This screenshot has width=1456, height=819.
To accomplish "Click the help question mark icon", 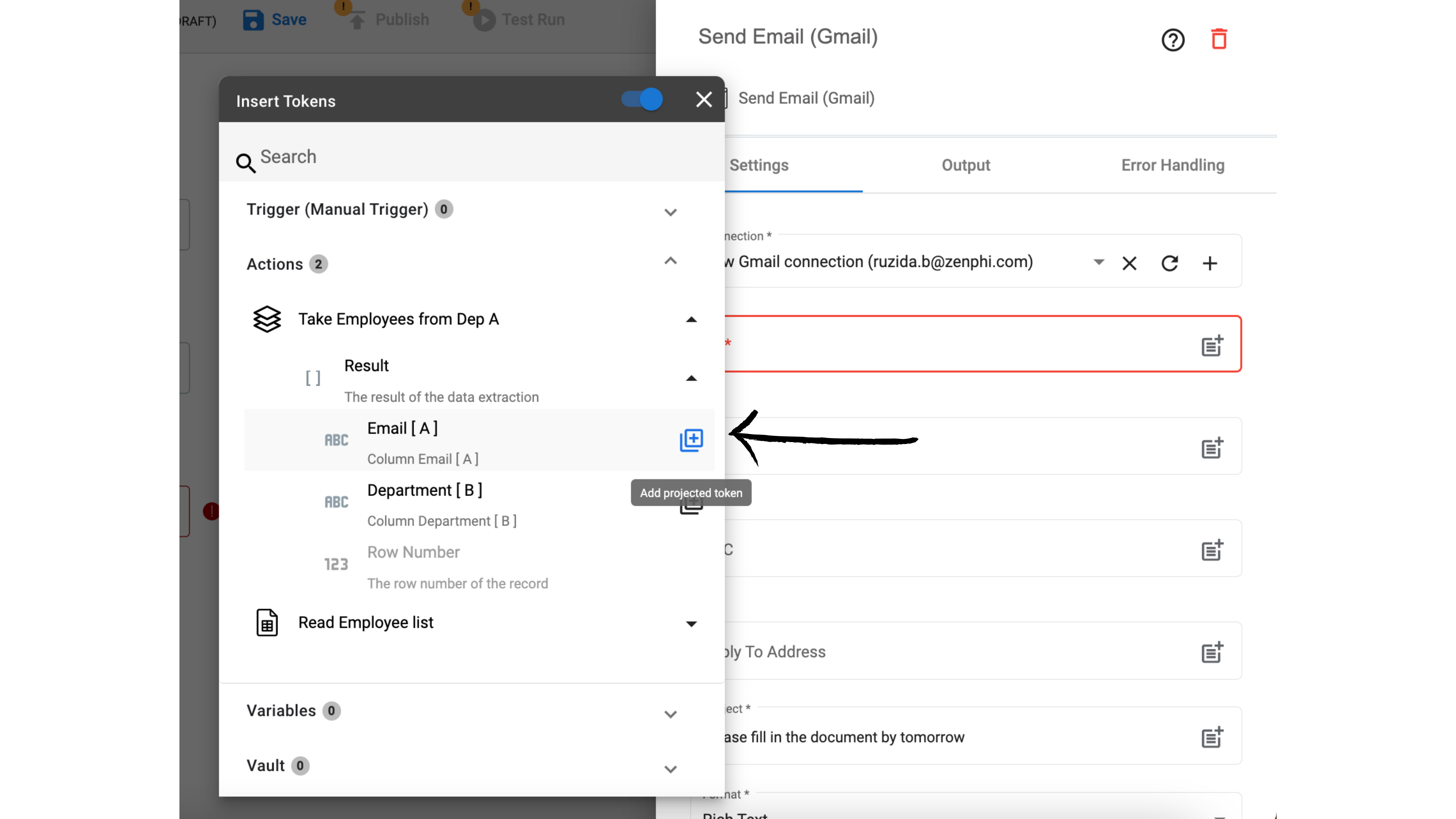I will tap(1173, 40).
